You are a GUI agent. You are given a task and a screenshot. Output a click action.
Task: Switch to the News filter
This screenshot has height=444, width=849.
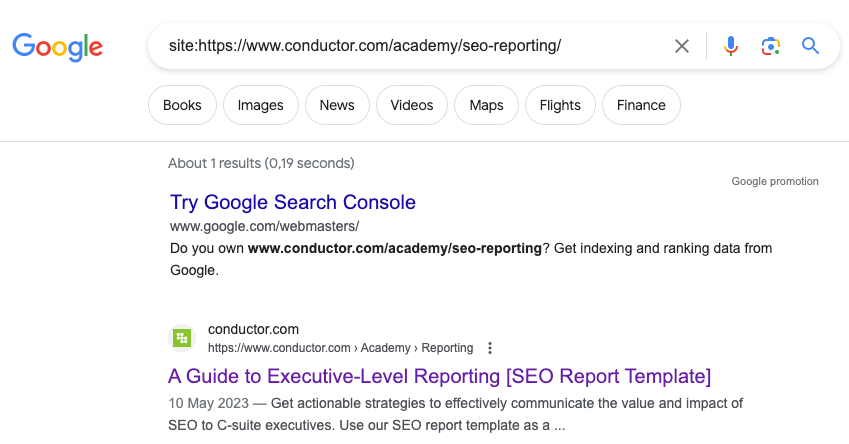[x=337, y=105]
